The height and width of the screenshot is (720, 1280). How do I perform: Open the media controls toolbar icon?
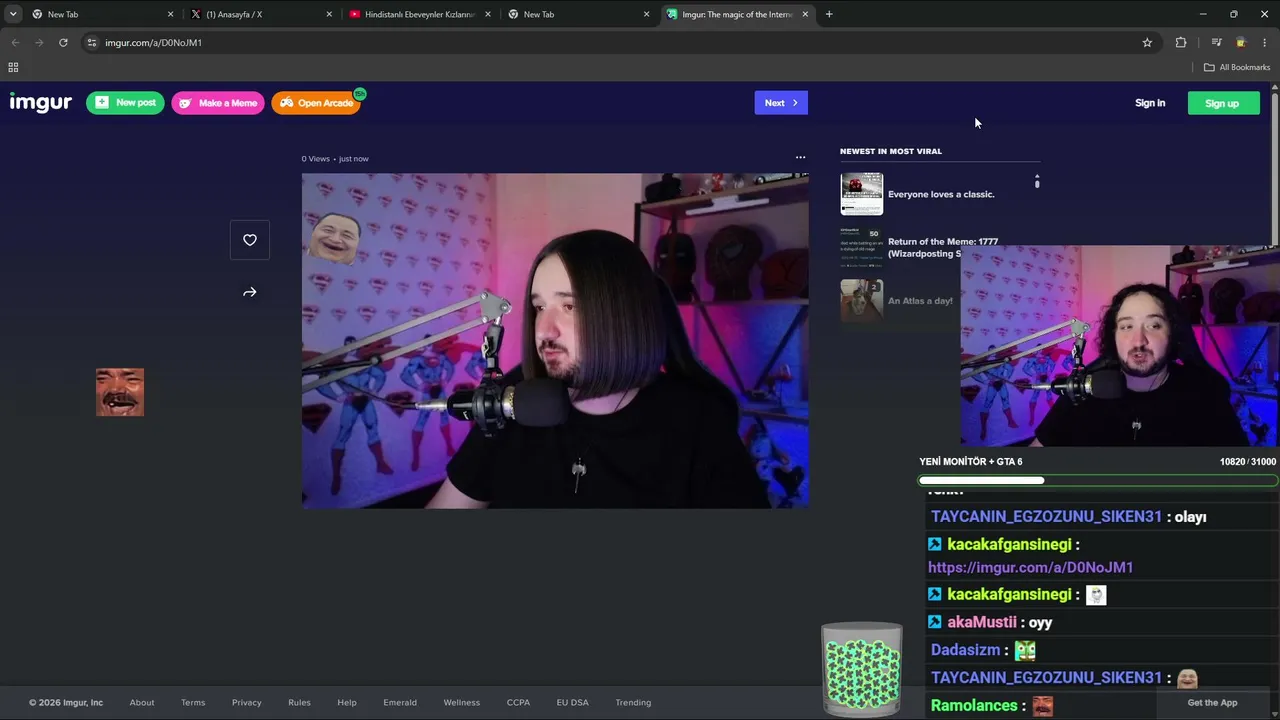[1216, 43]
